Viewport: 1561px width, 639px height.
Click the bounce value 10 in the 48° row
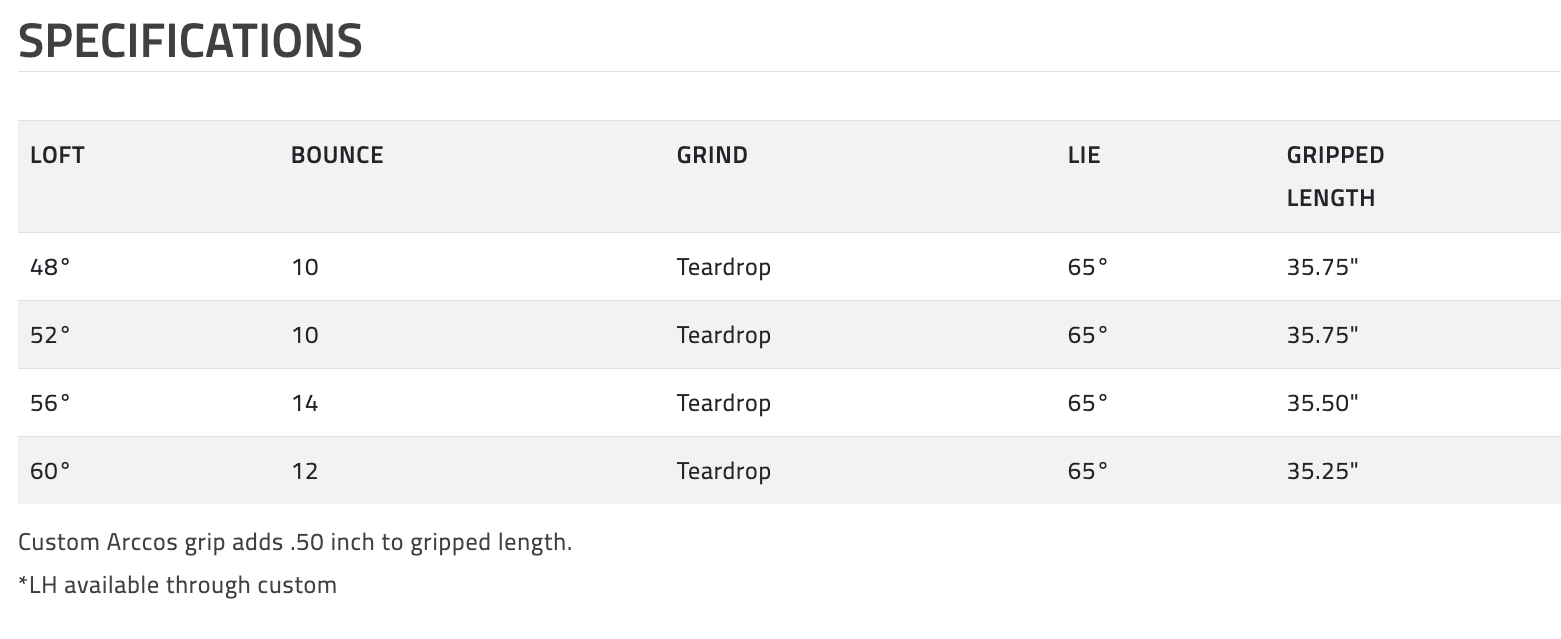click(x=305, y=267)
